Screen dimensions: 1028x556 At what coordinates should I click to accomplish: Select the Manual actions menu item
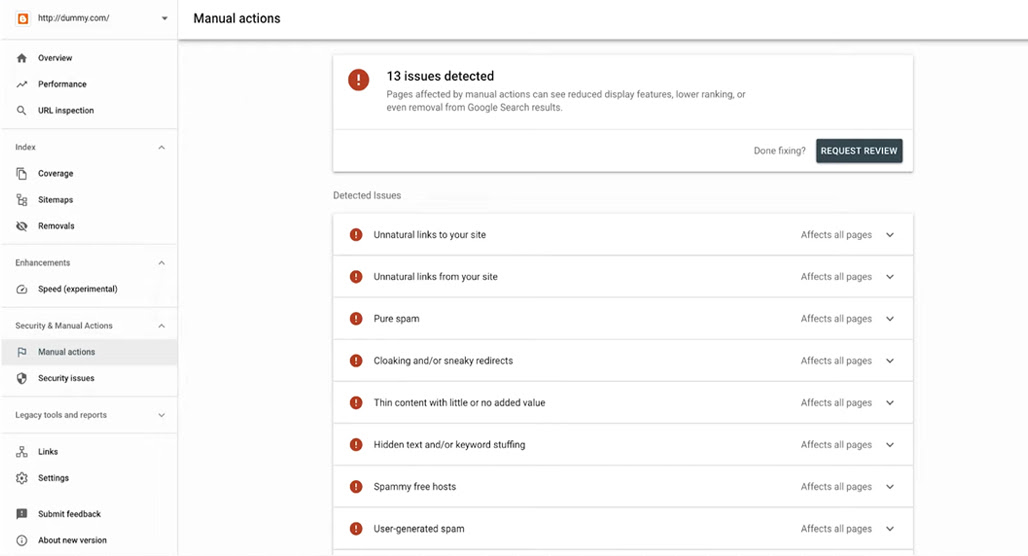pyautogui.click(x=89, y=351)
